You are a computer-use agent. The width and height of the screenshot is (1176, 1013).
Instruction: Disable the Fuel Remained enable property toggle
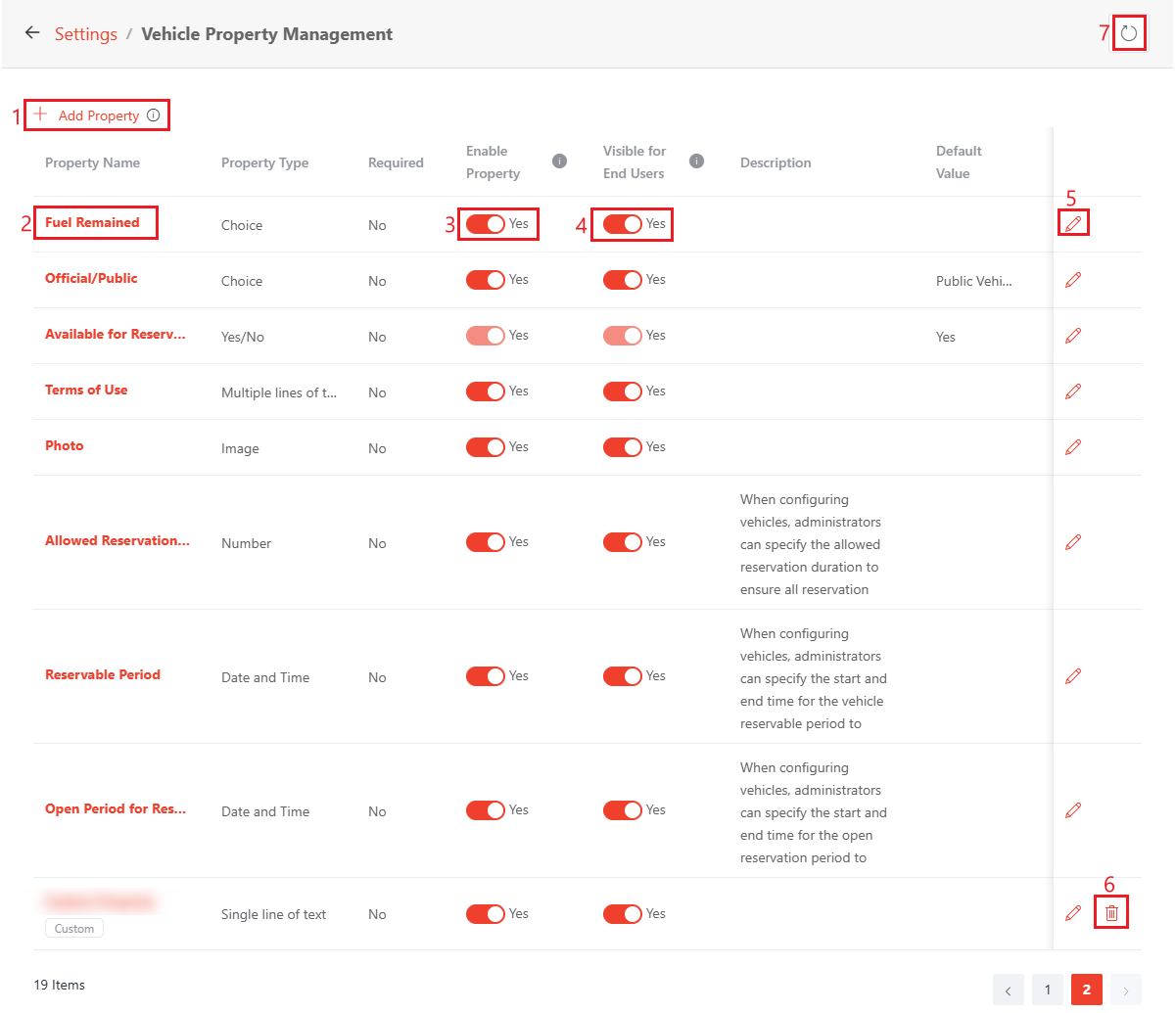click(486, 224)
